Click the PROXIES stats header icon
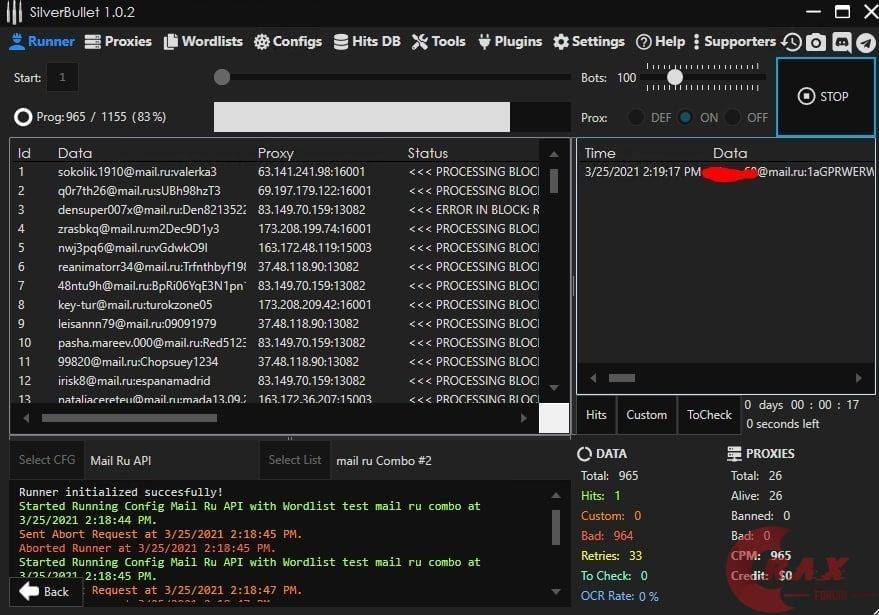 [x=734, y=454]
